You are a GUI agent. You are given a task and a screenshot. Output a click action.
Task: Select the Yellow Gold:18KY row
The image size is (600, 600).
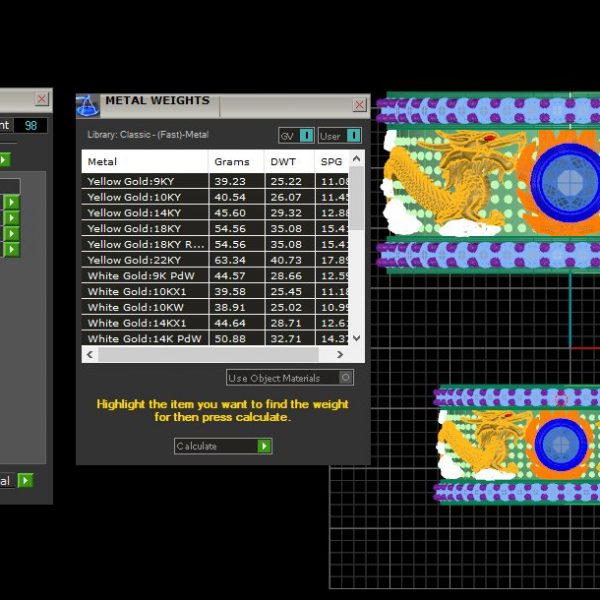[x=215, y=228]
